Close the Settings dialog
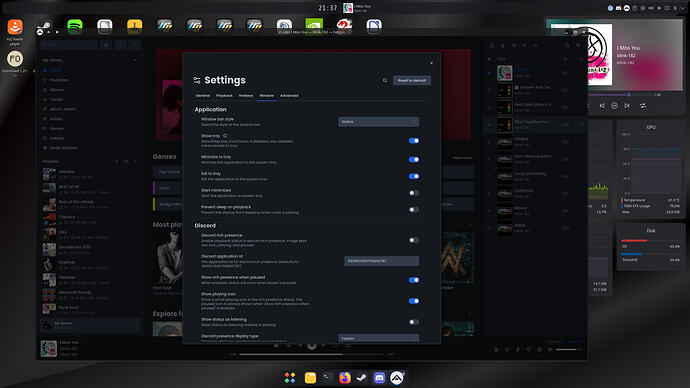 point(431,63)
